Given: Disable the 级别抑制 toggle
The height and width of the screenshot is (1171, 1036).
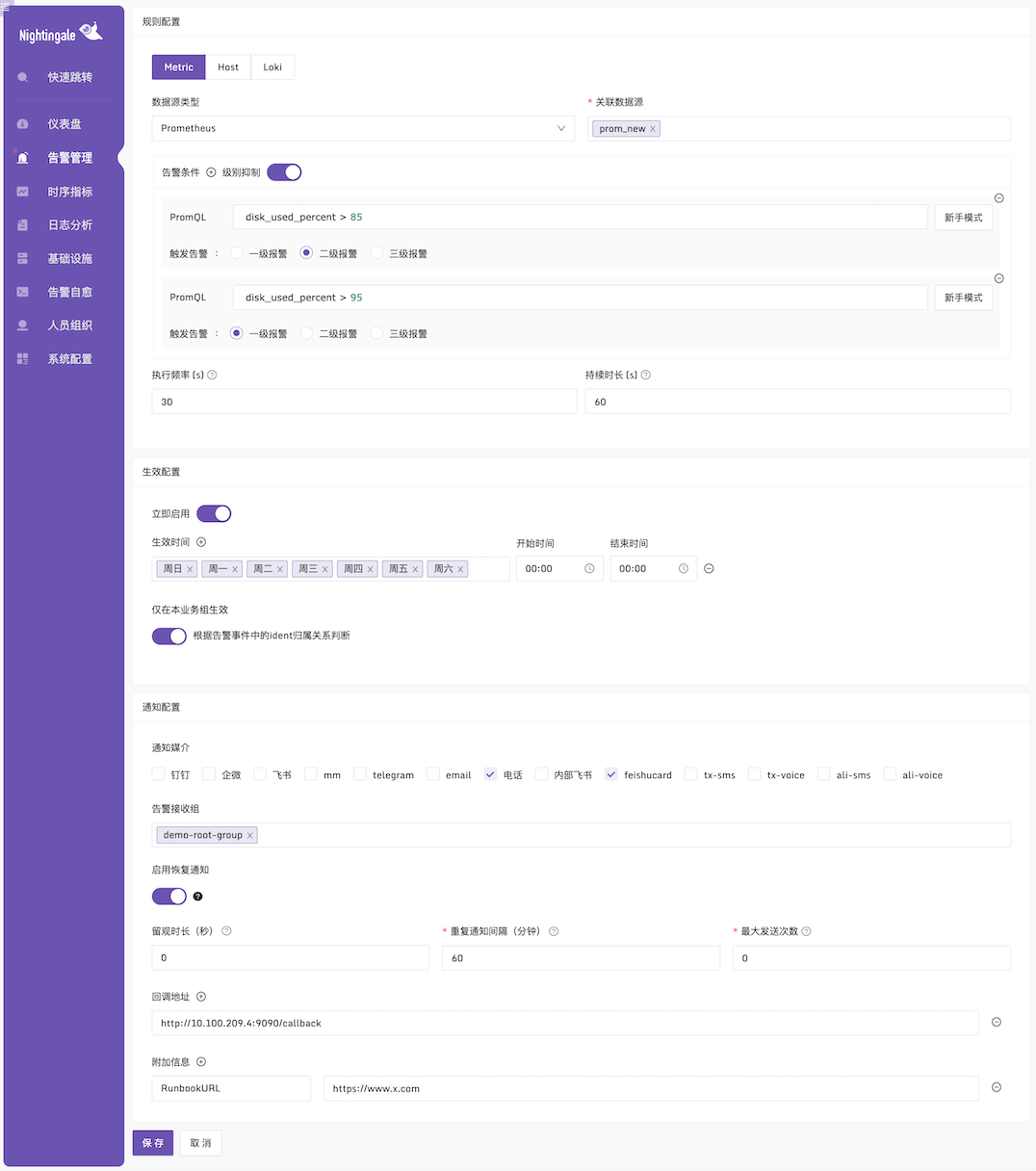Looking at the screenshot, I should point(284,171).
